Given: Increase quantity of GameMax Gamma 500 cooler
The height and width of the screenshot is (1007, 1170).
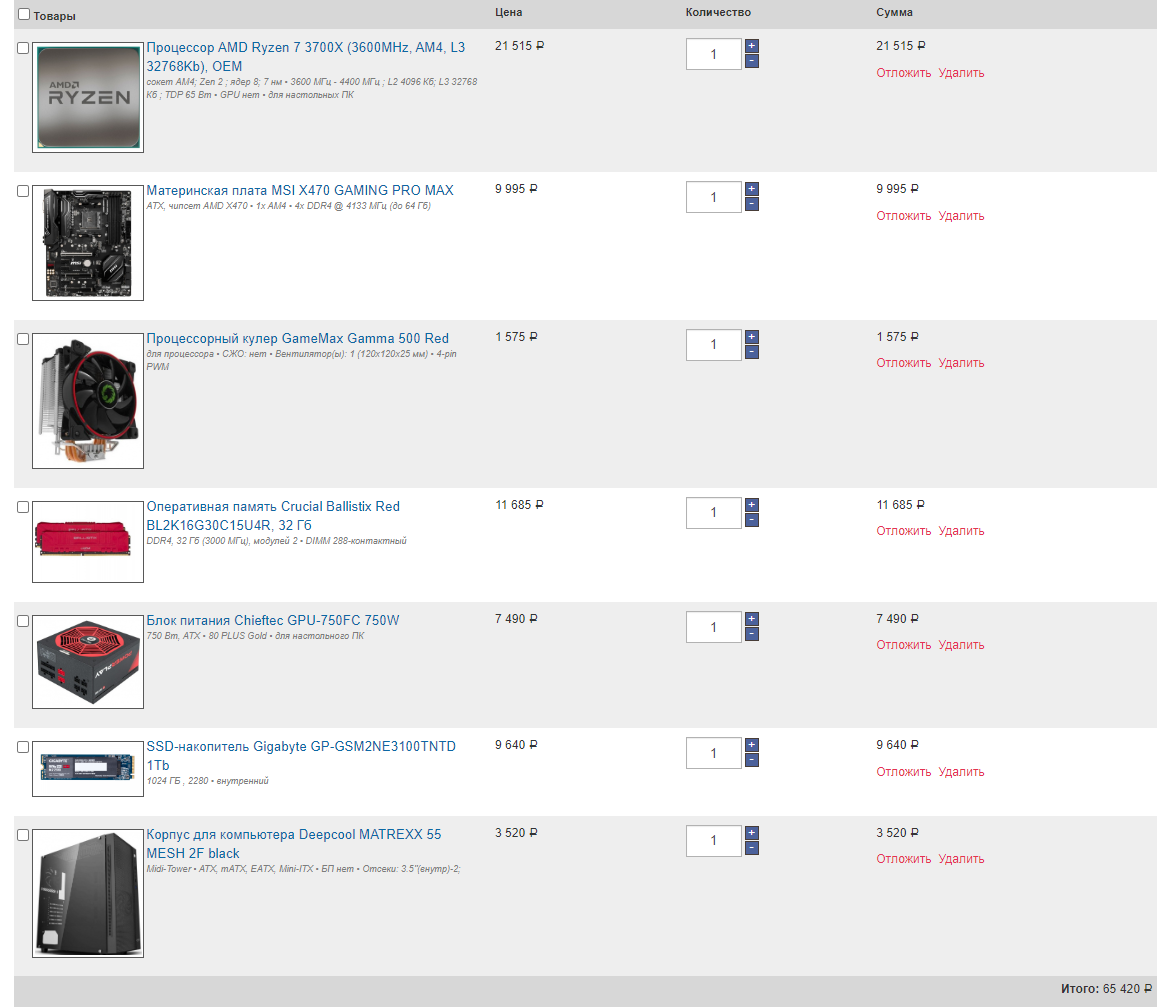Looking at the screenshot, I should coord(751,336).
